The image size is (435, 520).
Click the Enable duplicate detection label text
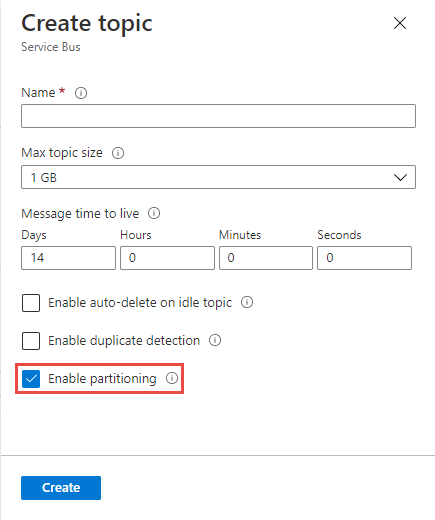point(124,341)
